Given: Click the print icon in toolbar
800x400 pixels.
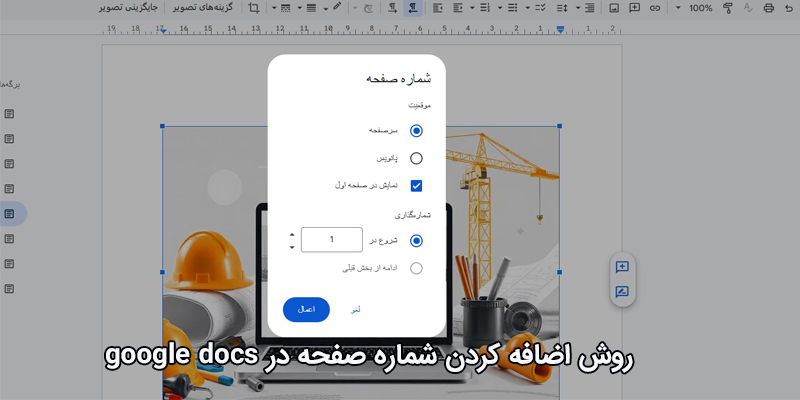Looking at the screenshot, I should 770,8.
